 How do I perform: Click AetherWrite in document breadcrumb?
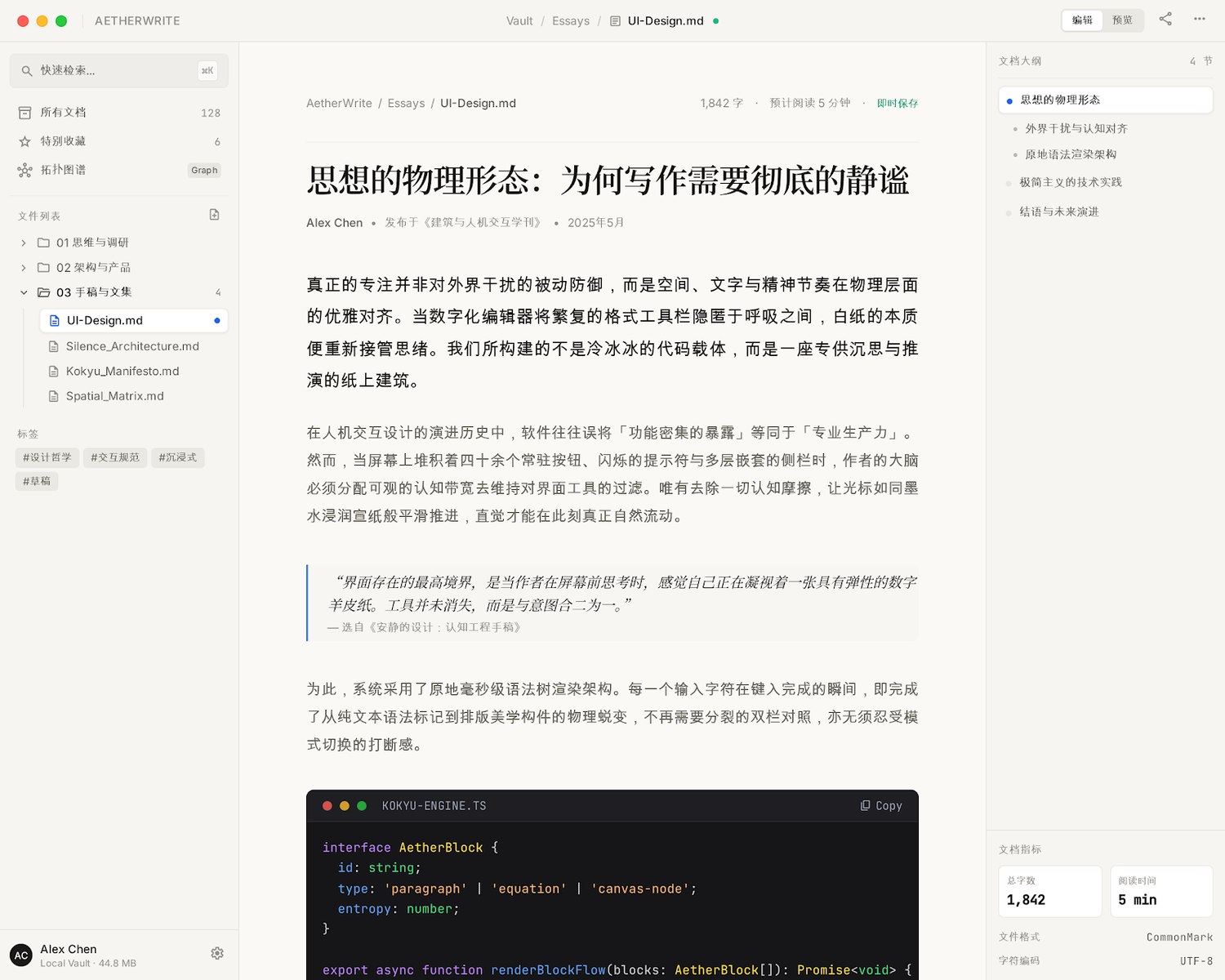(x=339, y=104)
